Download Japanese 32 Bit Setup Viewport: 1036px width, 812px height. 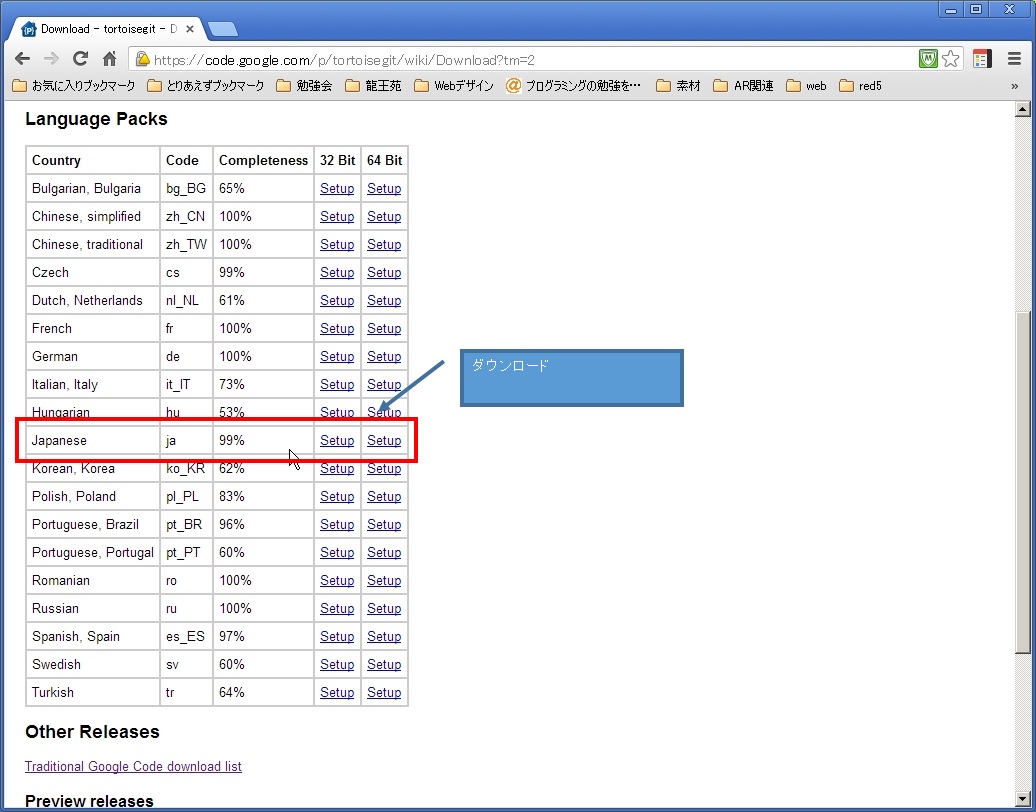[337, 441]
